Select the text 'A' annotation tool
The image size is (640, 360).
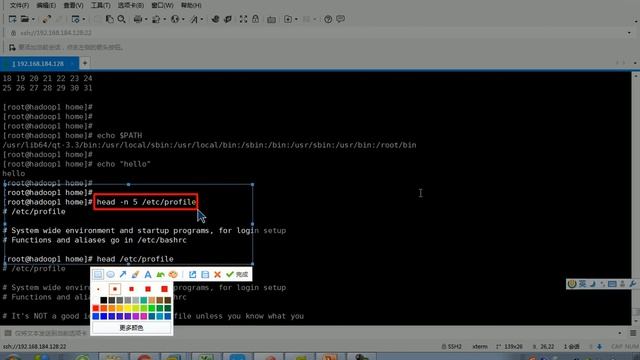coord(148,274)
